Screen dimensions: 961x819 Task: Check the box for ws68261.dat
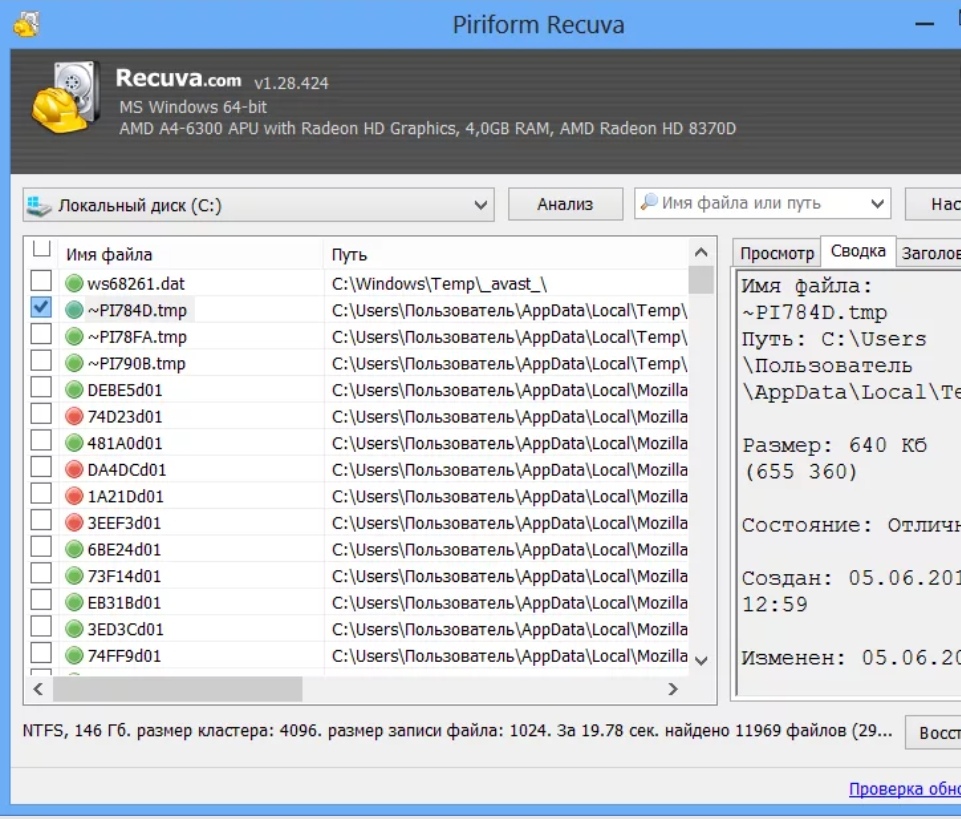[x=41, y=281]
